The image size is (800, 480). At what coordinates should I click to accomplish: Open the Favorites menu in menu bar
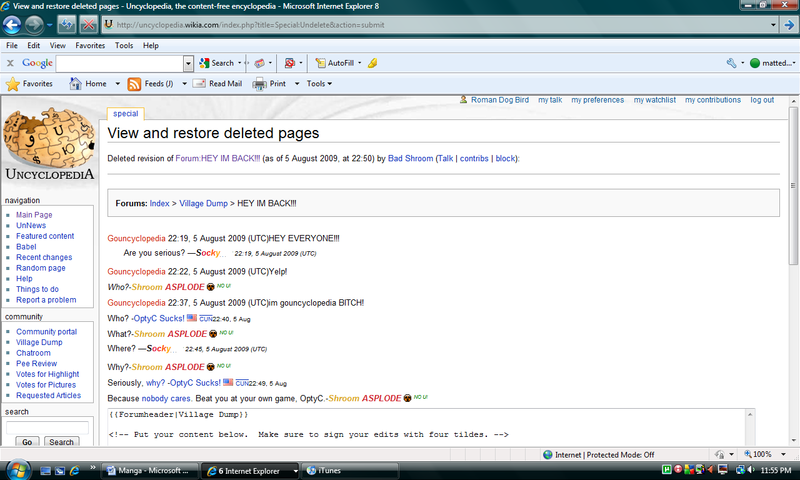pos(90,45)
